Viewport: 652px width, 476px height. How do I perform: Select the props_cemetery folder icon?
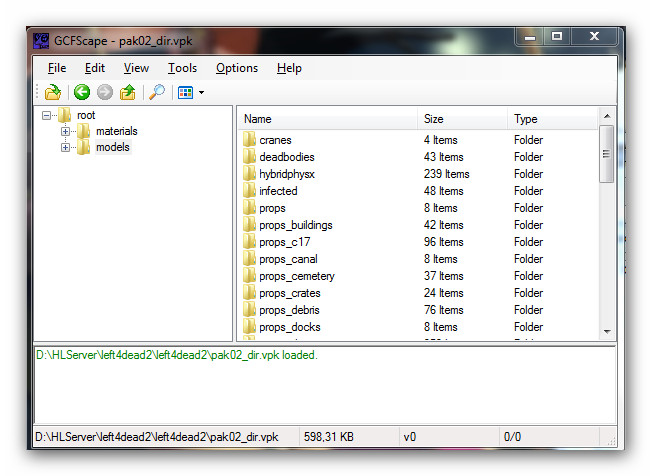click(249, 276)
